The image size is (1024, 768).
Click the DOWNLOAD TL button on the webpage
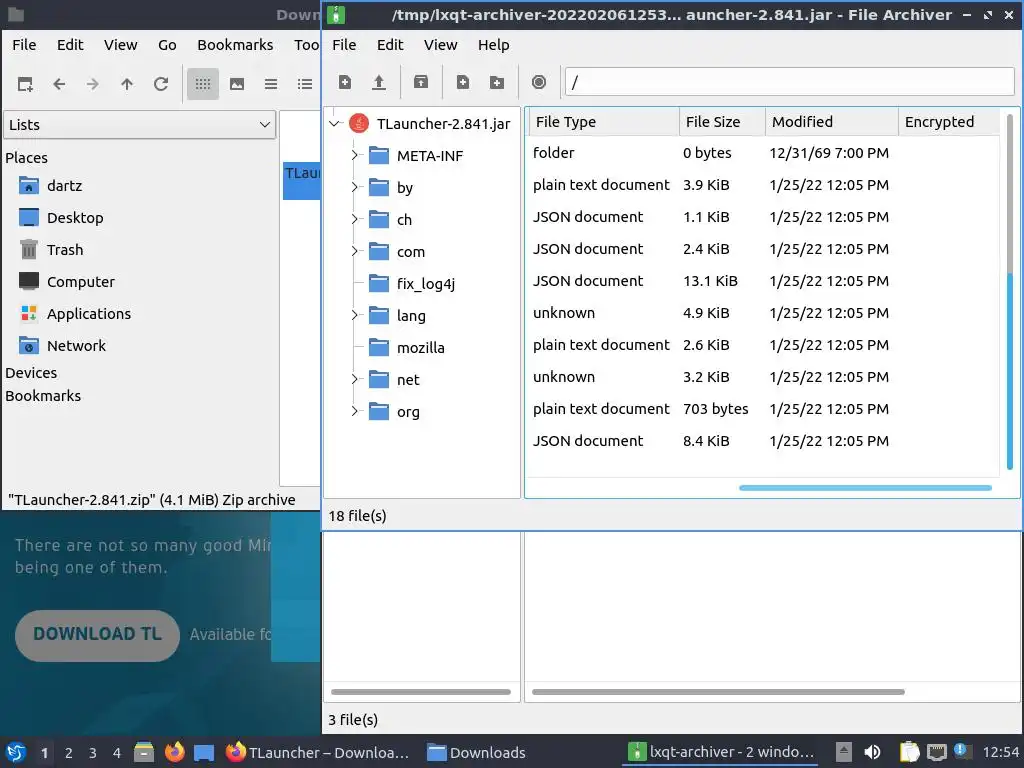click(x=97, y=635)
